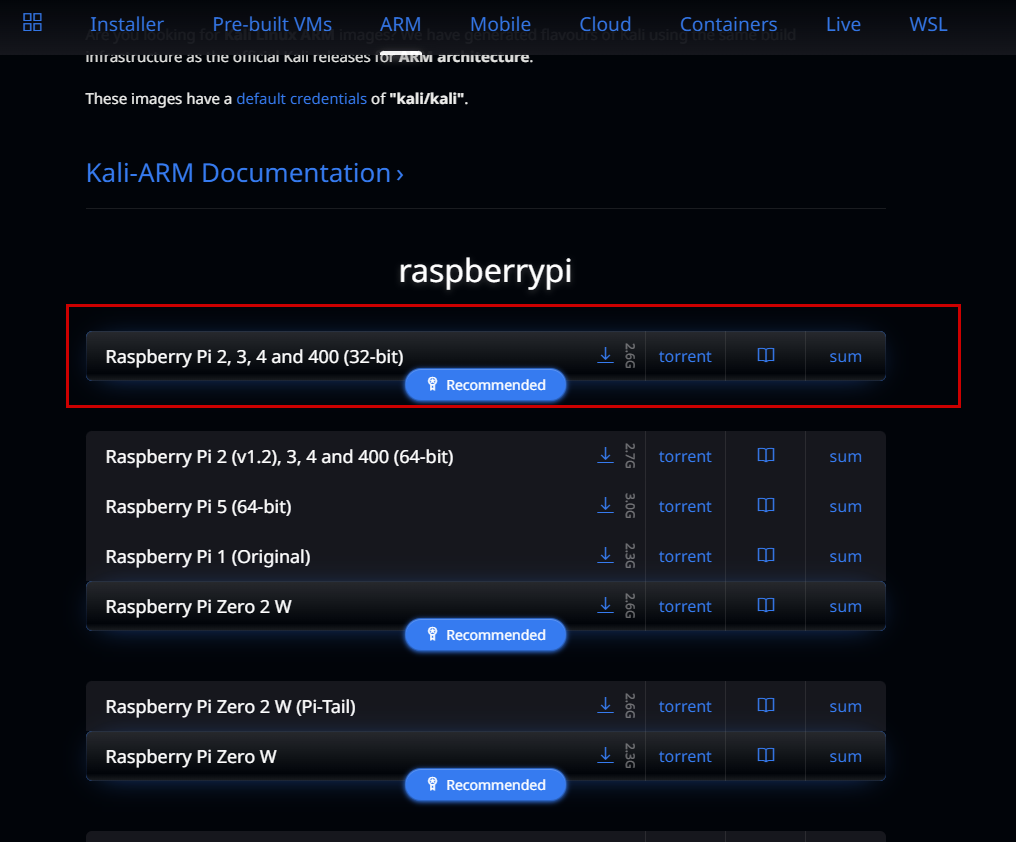Image resolution: width=1016 pixels, height=842 pixels.
Task: Open documentation book icon for Raspberry Pi 2, 3, 4 and 400 (32-bit)
Action: pyautogui.click(x=766, y=355)
